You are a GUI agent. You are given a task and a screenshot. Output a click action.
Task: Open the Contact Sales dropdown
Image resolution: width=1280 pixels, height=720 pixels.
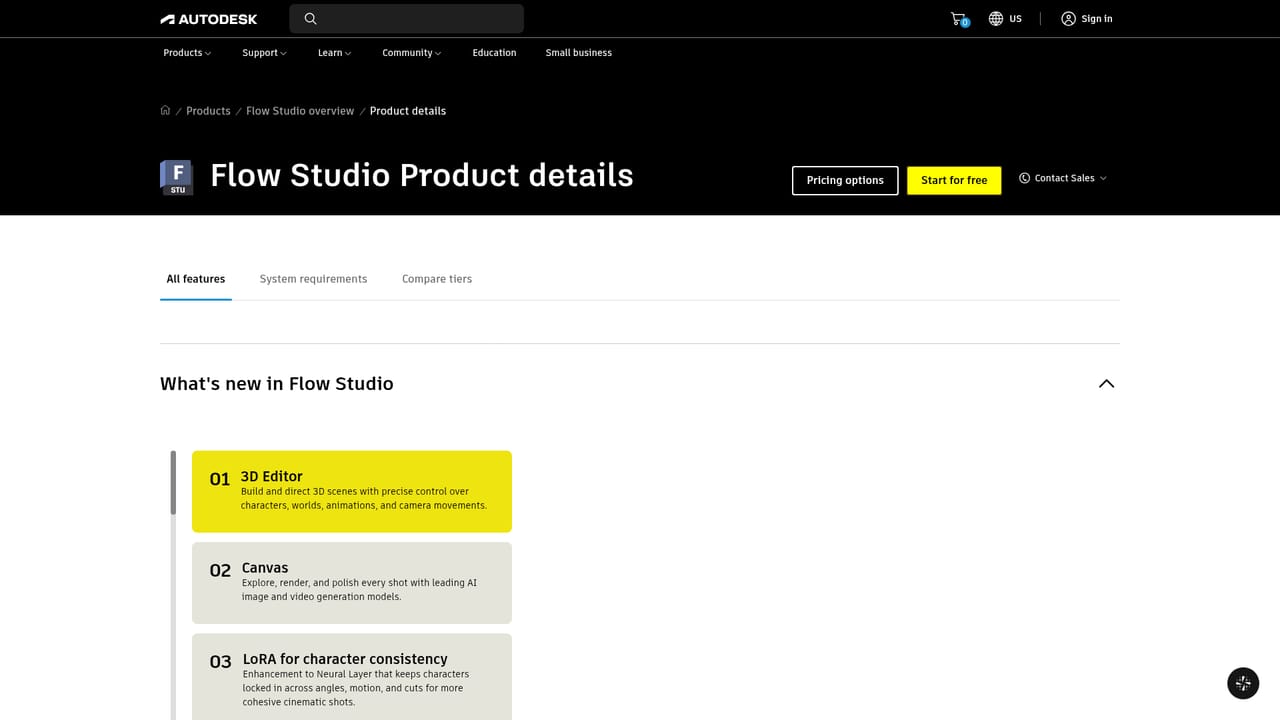pos(1063,178)
